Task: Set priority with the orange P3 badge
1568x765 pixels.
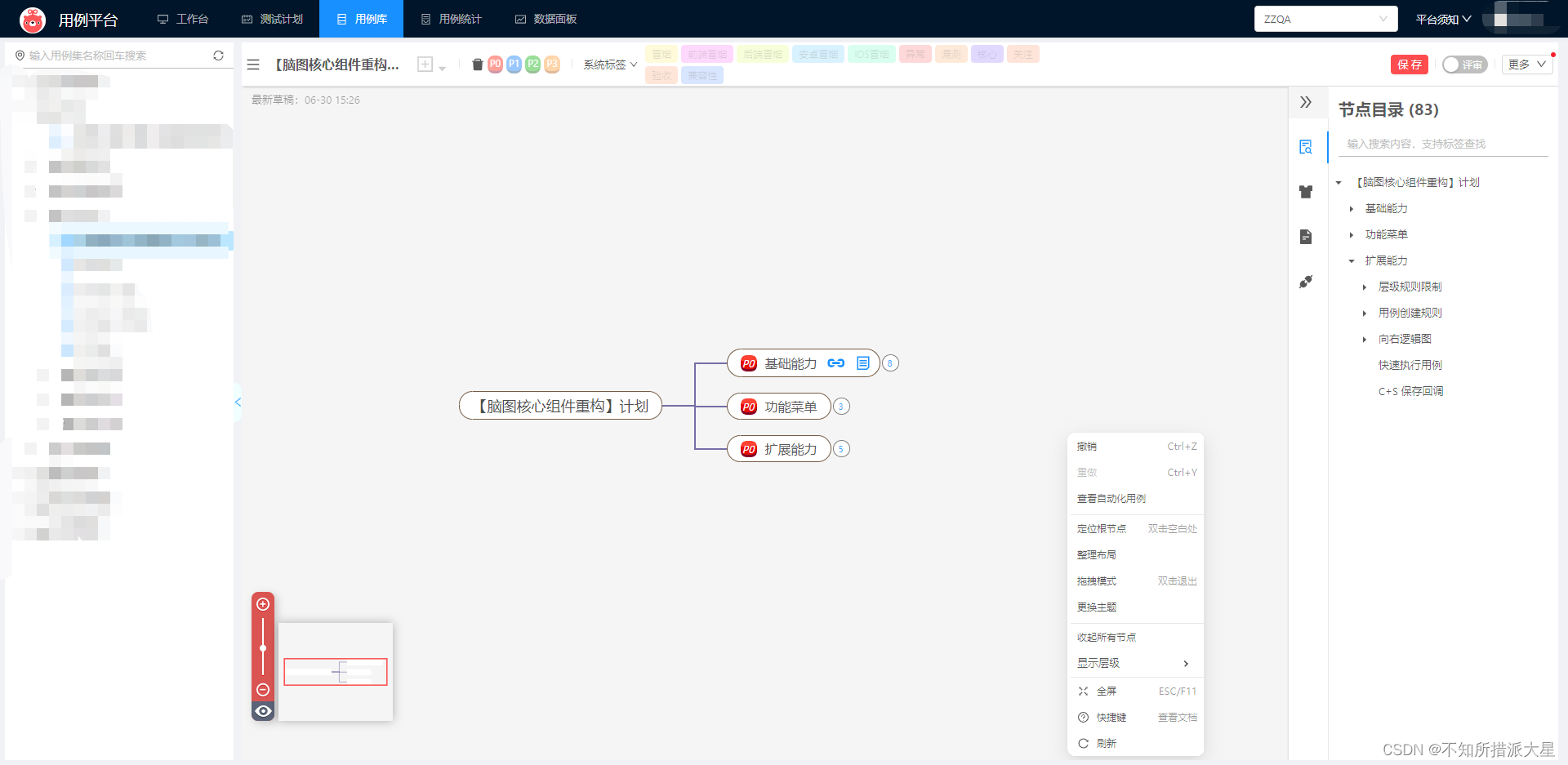Action: tap(552, 64)
